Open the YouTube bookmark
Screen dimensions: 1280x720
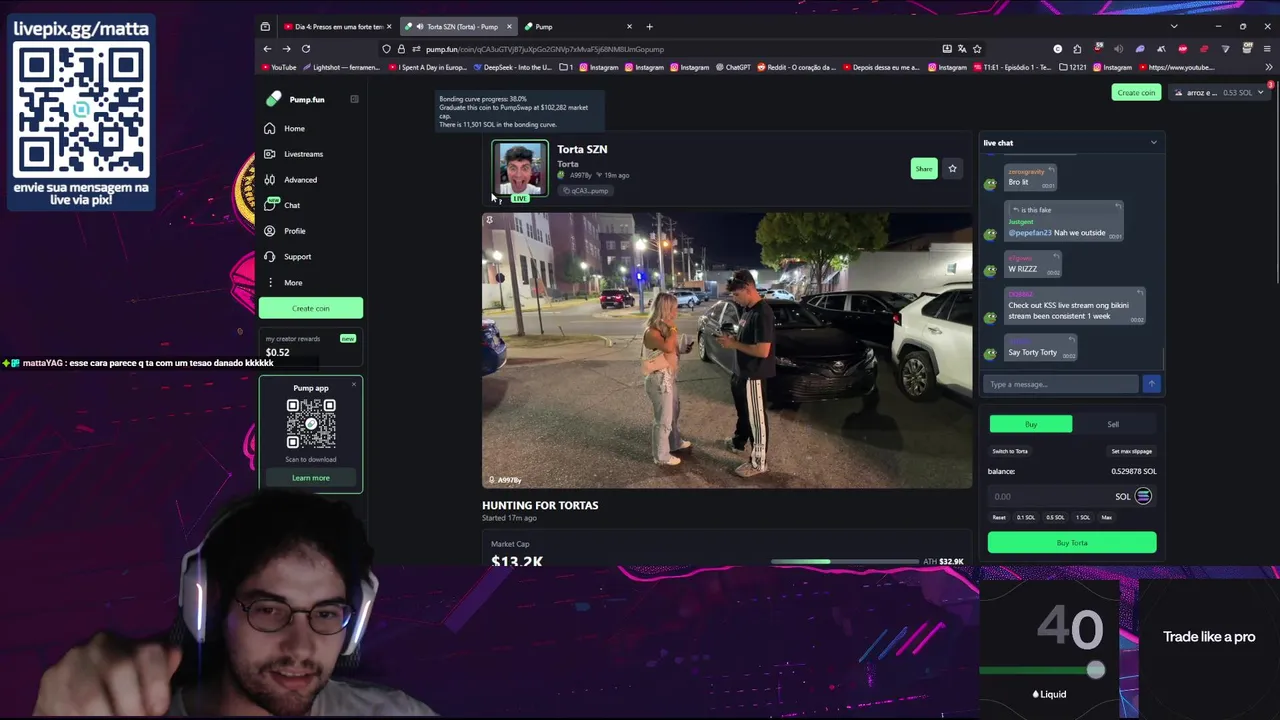click(x=279, y=67)
